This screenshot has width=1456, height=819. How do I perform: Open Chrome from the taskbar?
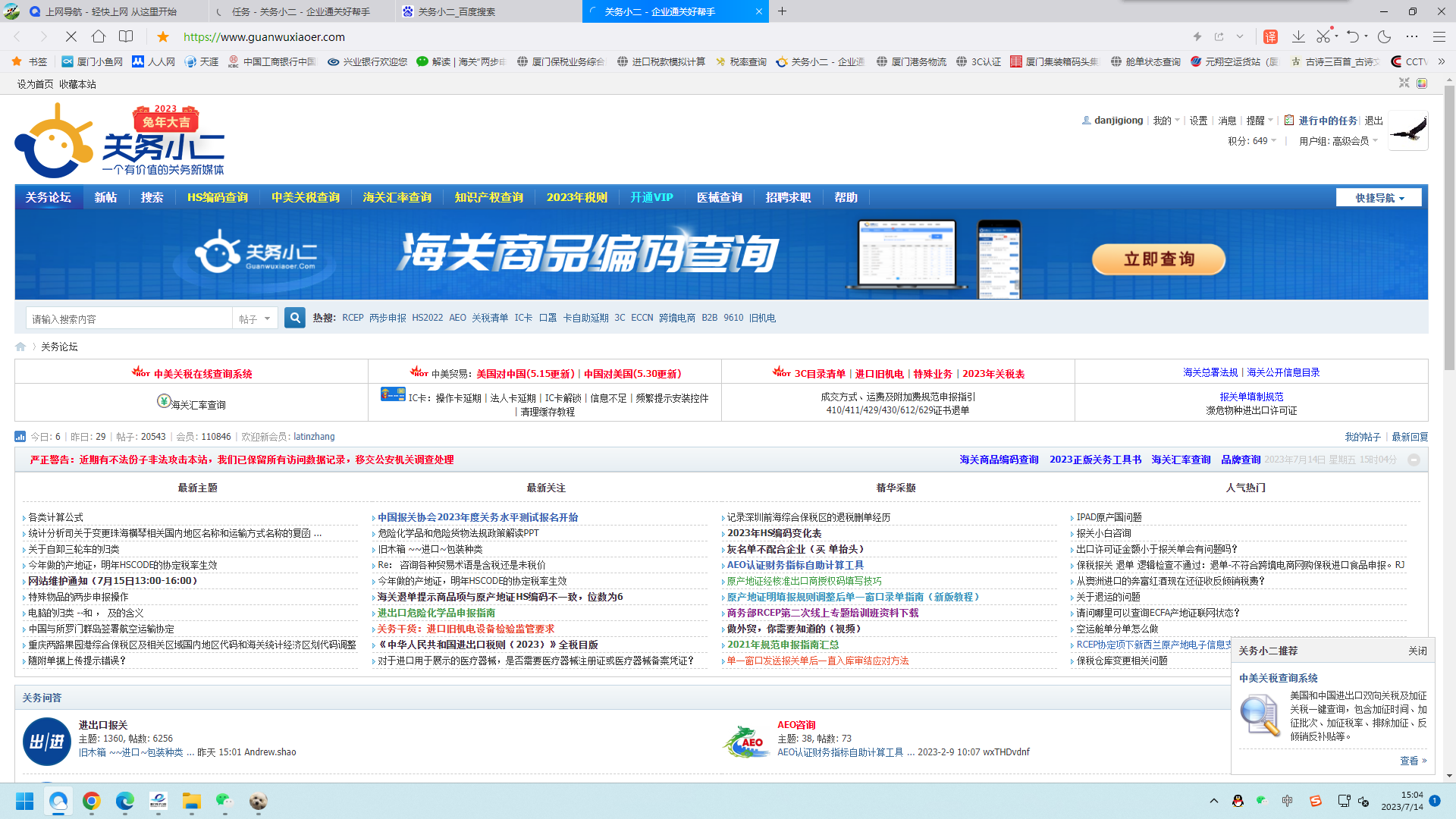coord(92,801)
